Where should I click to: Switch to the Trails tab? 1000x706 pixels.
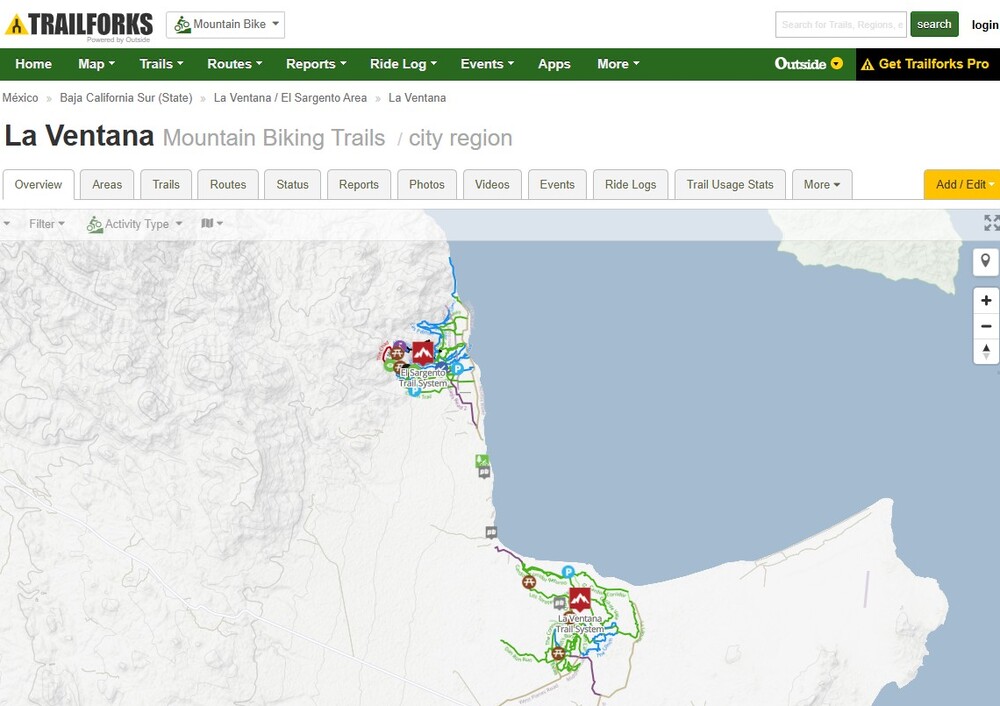coord(166,185)
